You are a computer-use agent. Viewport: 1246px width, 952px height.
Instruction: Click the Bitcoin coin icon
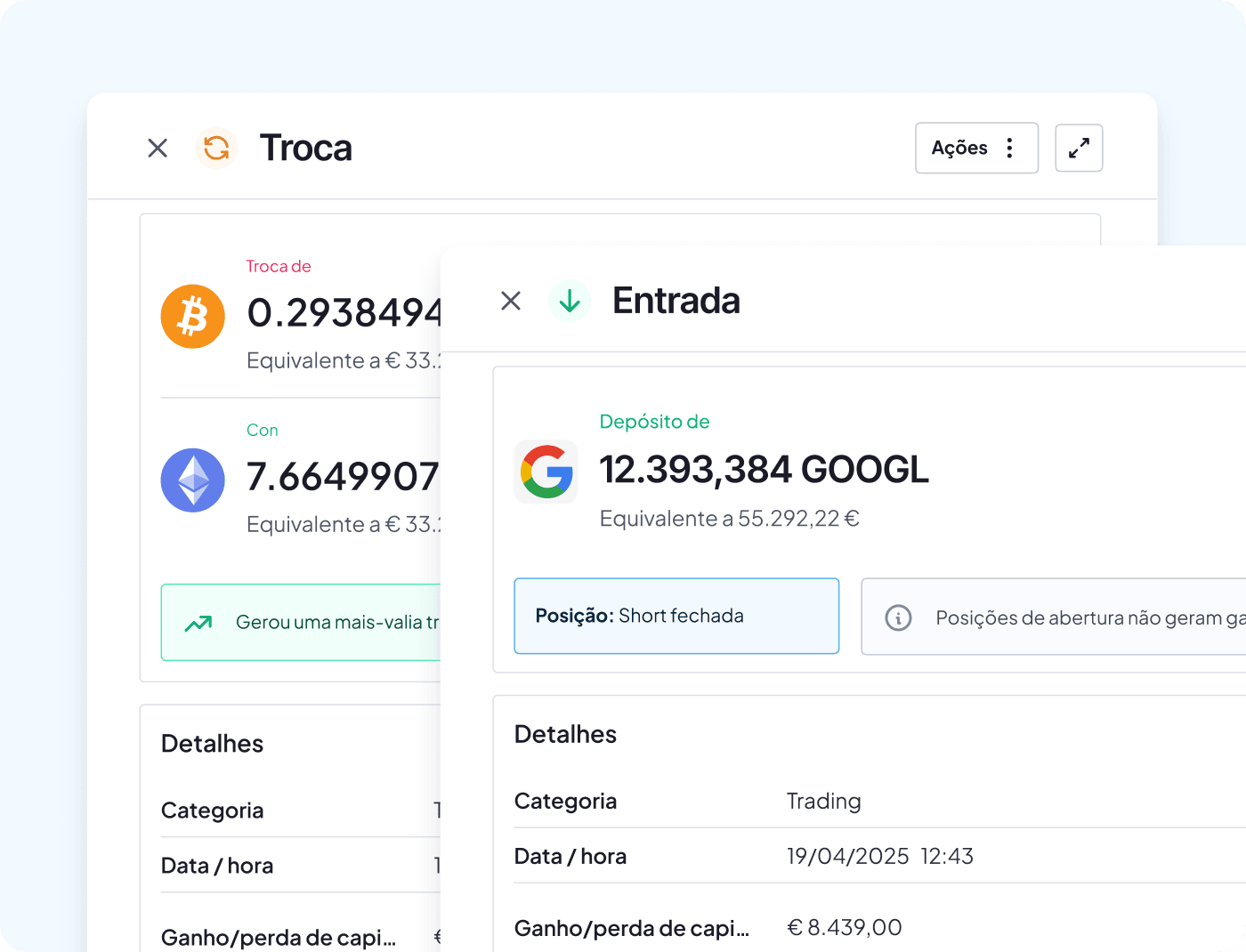click(192, 316)
